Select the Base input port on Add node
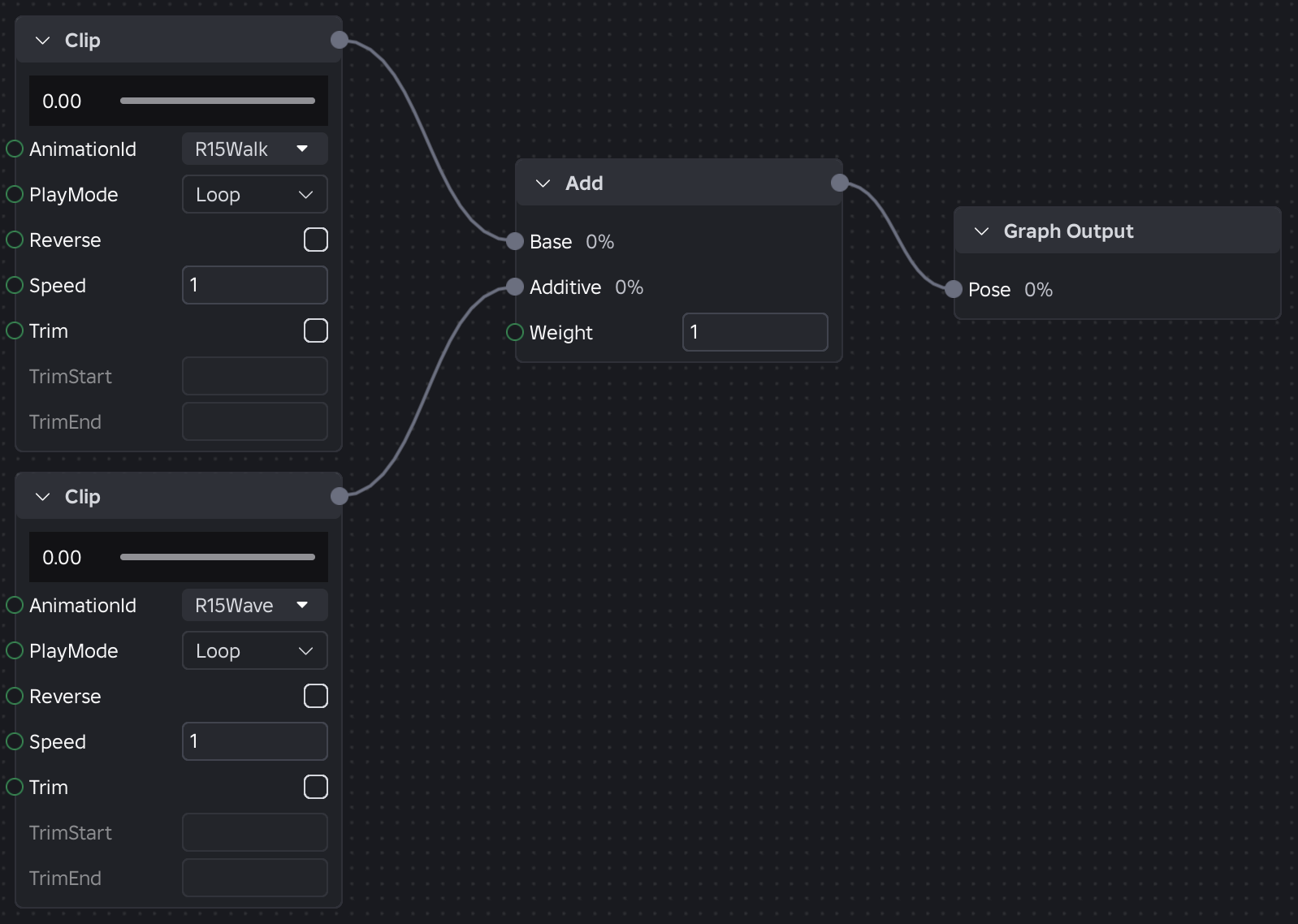Image resolution: width=1298 pixels, height=924 pixels. tap(514, 241)
